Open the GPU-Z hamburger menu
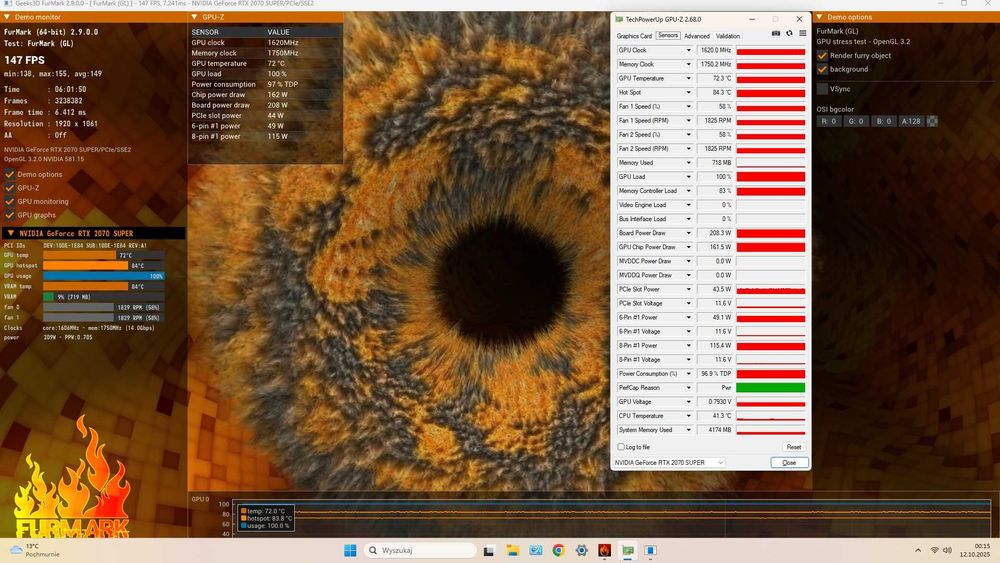 (x=802, y=33)
